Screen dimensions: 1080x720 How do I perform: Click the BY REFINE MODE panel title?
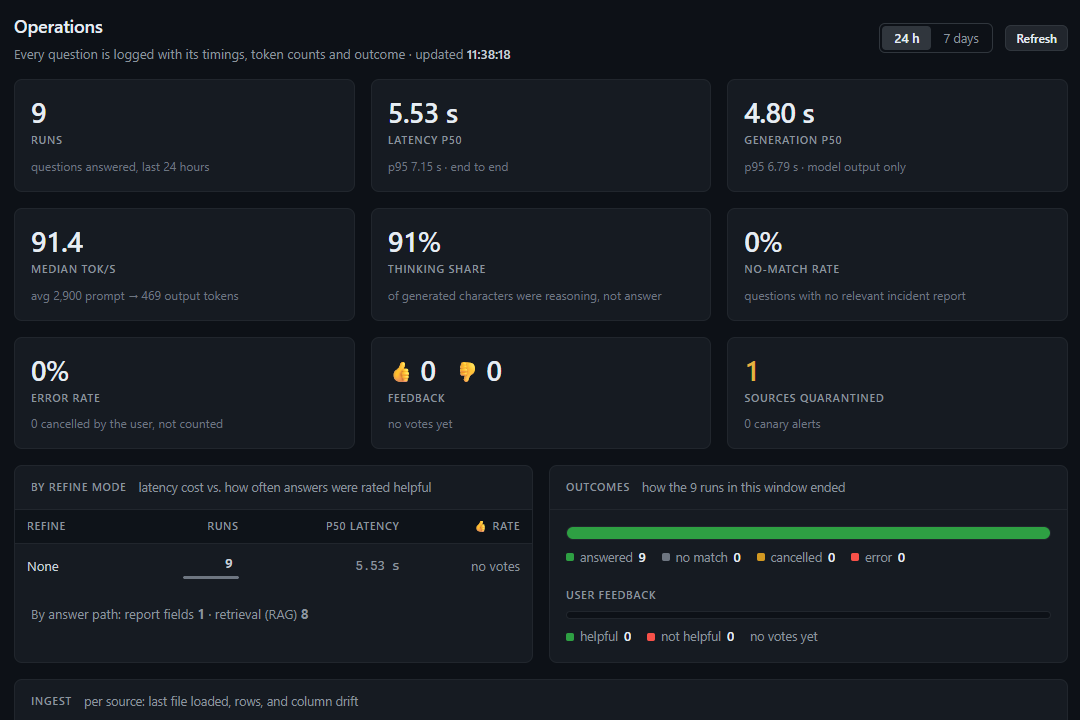coord(79,487)
